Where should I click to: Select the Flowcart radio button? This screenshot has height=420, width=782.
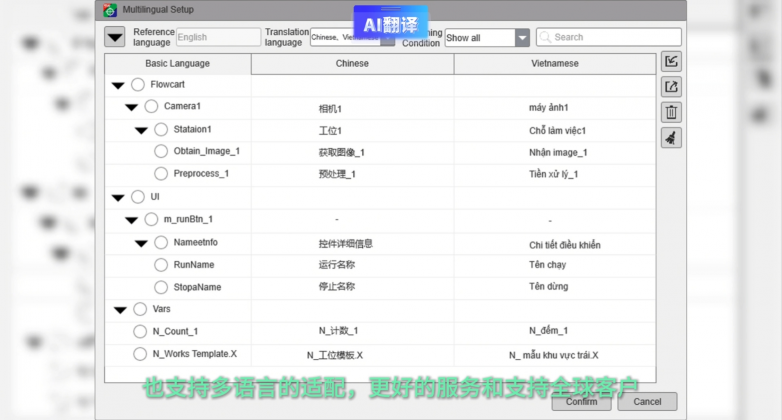click(x=138, y=85)
